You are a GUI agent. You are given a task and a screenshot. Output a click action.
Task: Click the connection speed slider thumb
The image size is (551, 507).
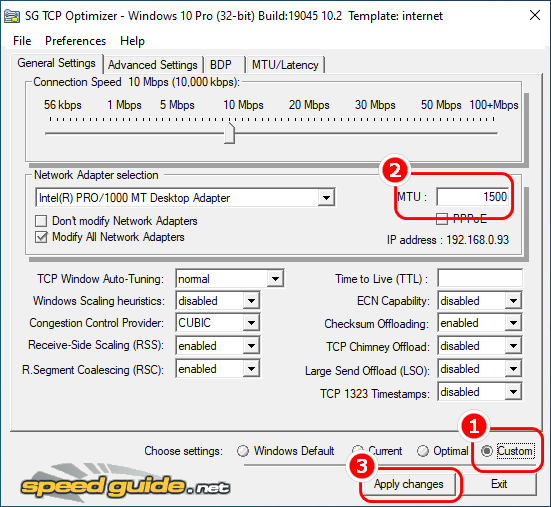[229, 133]
